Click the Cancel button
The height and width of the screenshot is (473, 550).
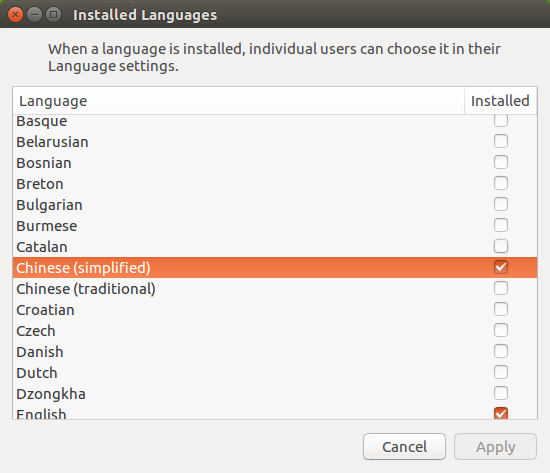click(404, 447)
